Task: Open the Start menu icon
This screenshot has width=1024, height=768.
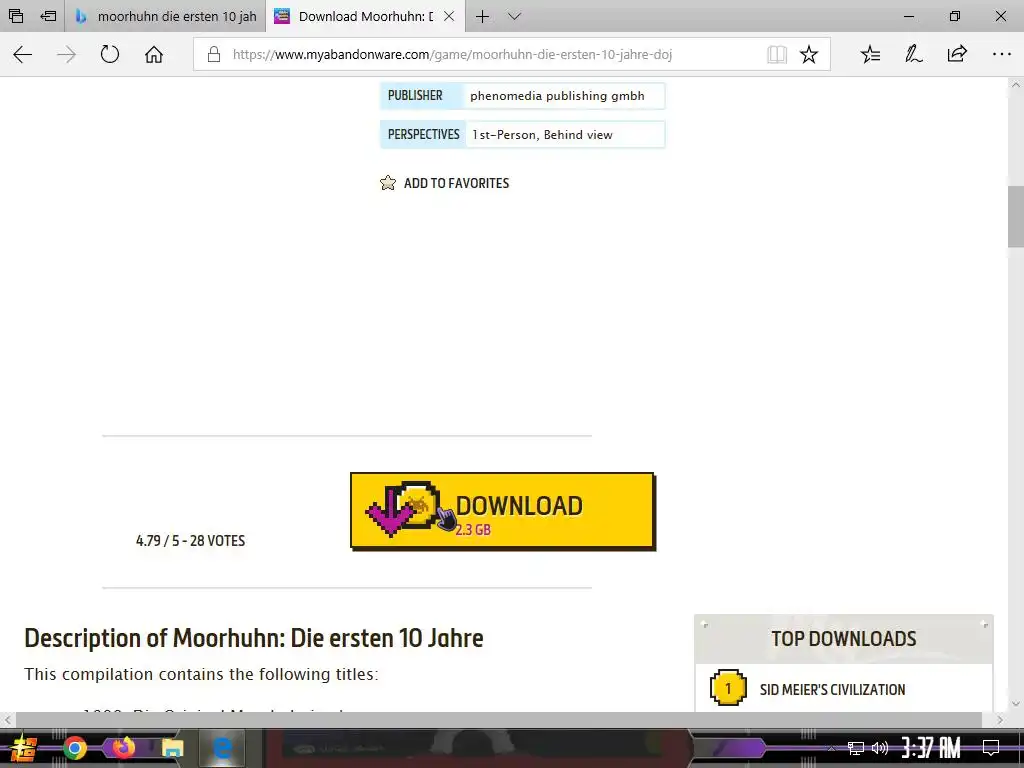Action: pos(24,748)
